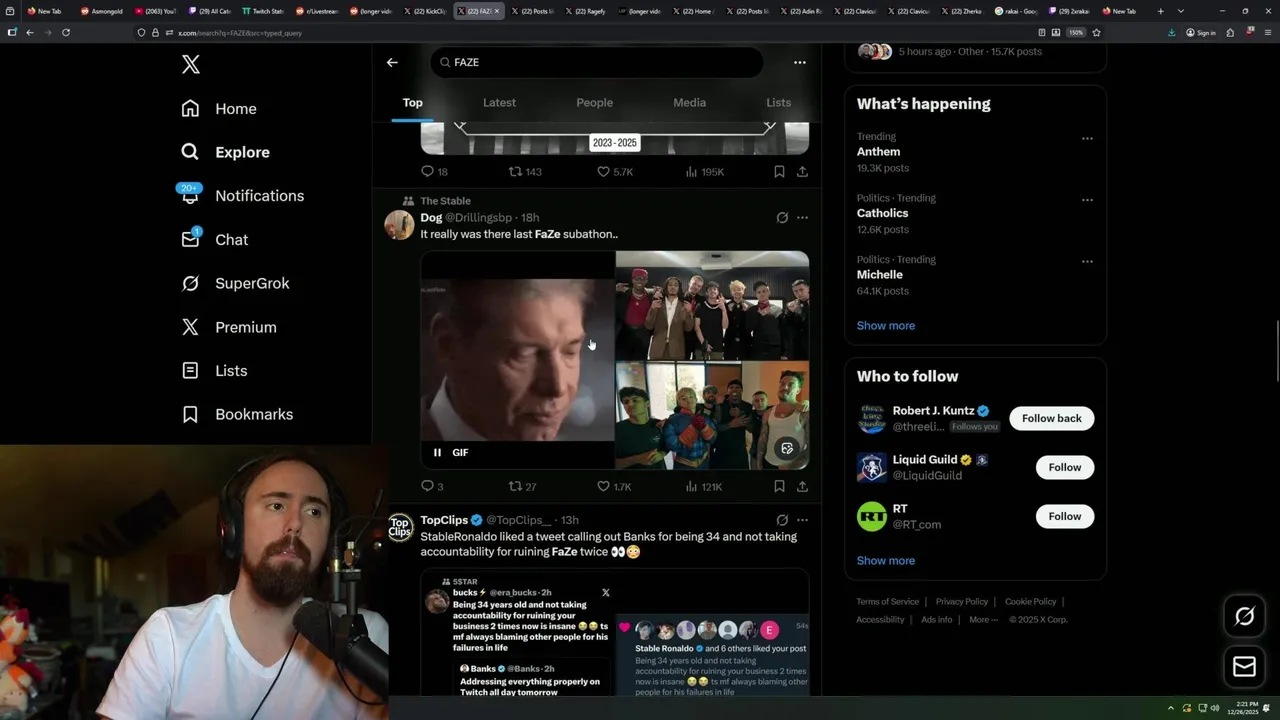Open Lists in the sidebar

[x=214, y=371]
